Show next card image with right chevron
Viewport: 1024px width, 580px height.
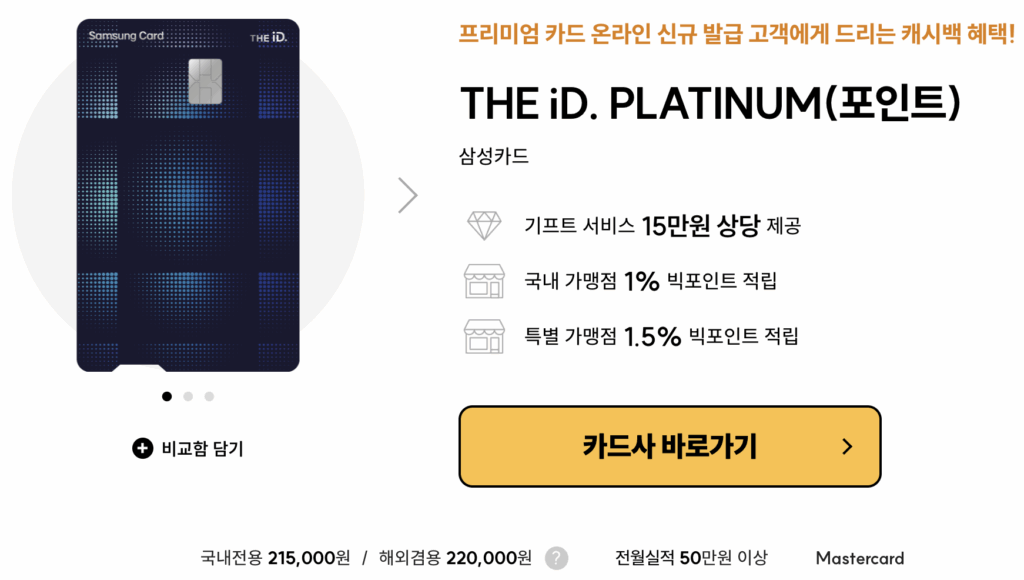408,195
